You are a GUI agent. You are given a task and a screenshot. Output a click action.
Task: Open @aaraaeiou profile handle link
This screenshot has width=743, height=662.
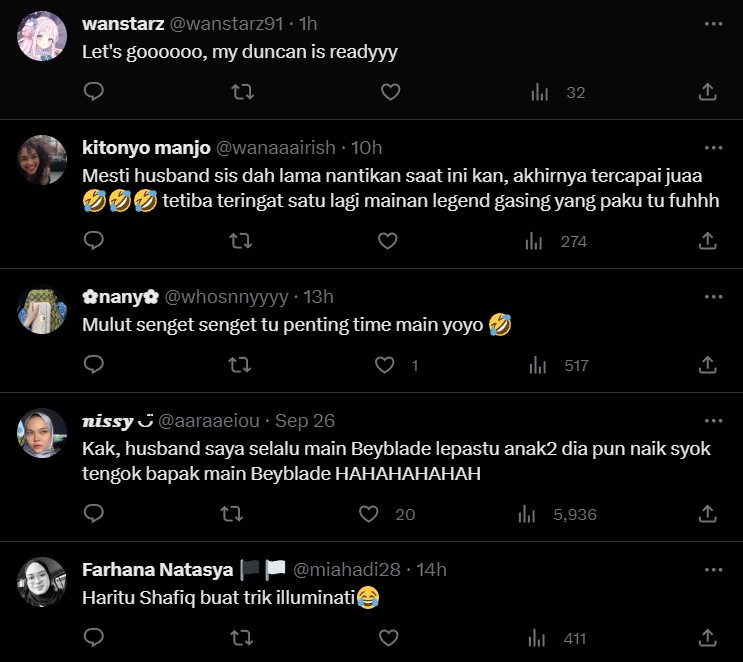209,421
